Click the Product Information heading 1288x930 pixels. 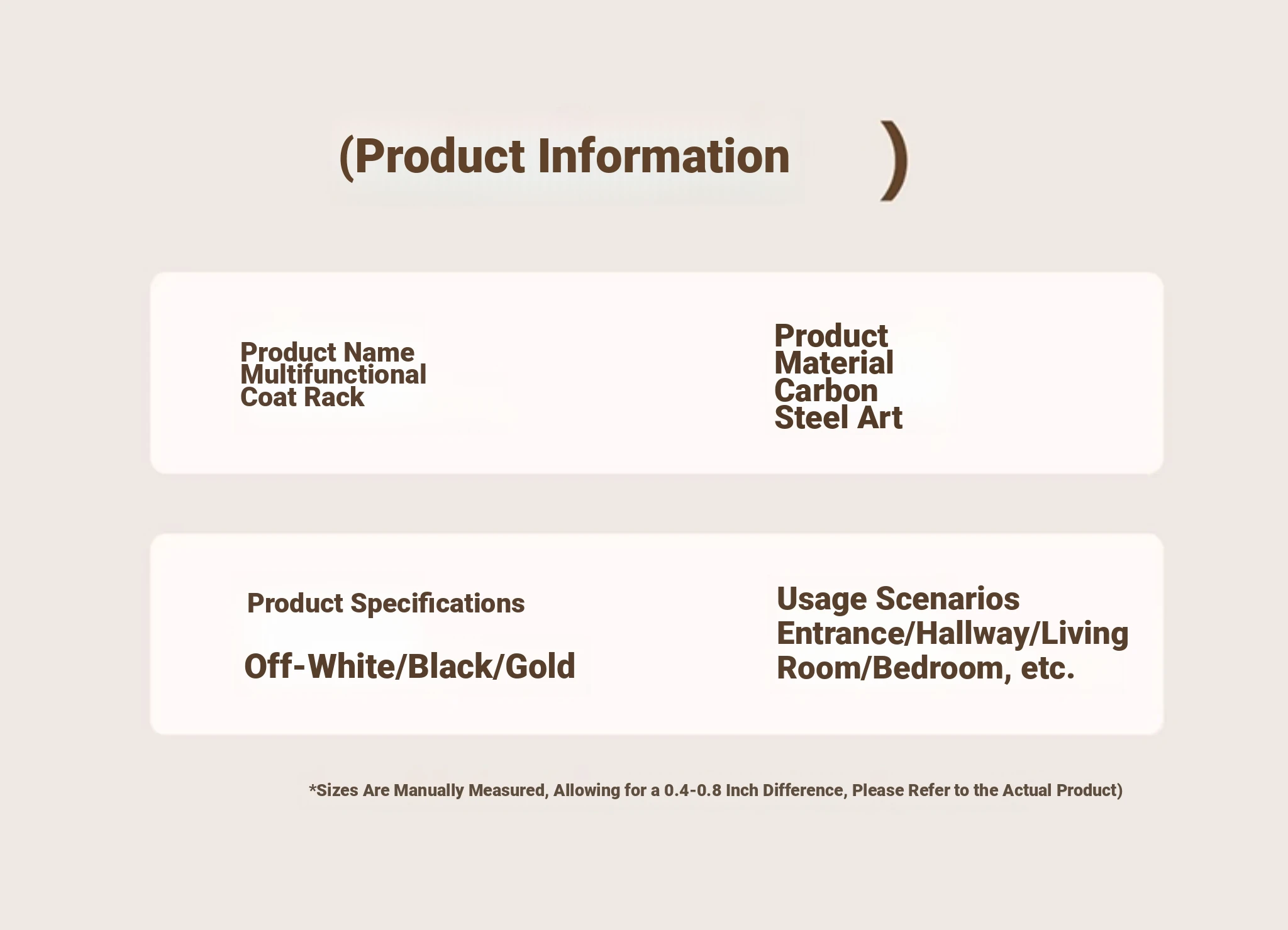pyautogui.click(x=564, y=157)
